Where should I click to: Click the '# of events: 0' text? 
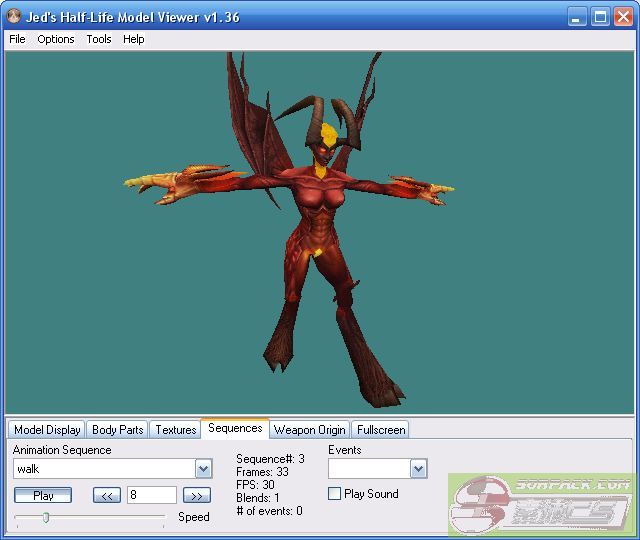269,511
